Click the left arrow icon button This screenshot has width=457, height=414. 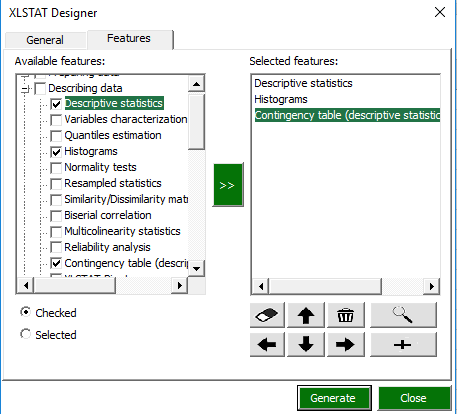(267, 344)
